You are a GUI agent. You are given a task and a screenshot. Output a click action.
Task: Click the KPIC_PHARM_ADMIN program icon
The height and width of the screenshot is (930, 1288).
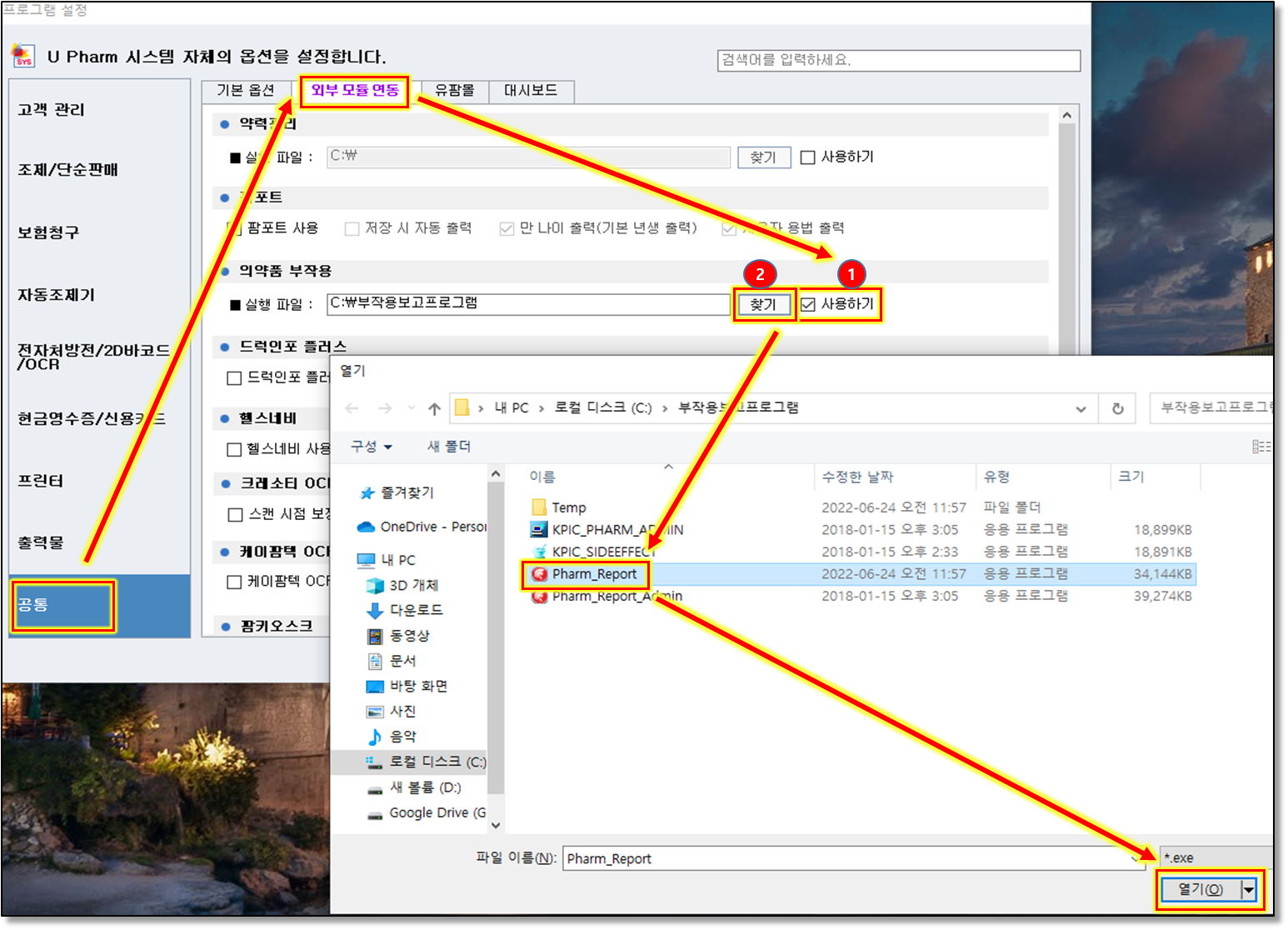coord(539,530)
